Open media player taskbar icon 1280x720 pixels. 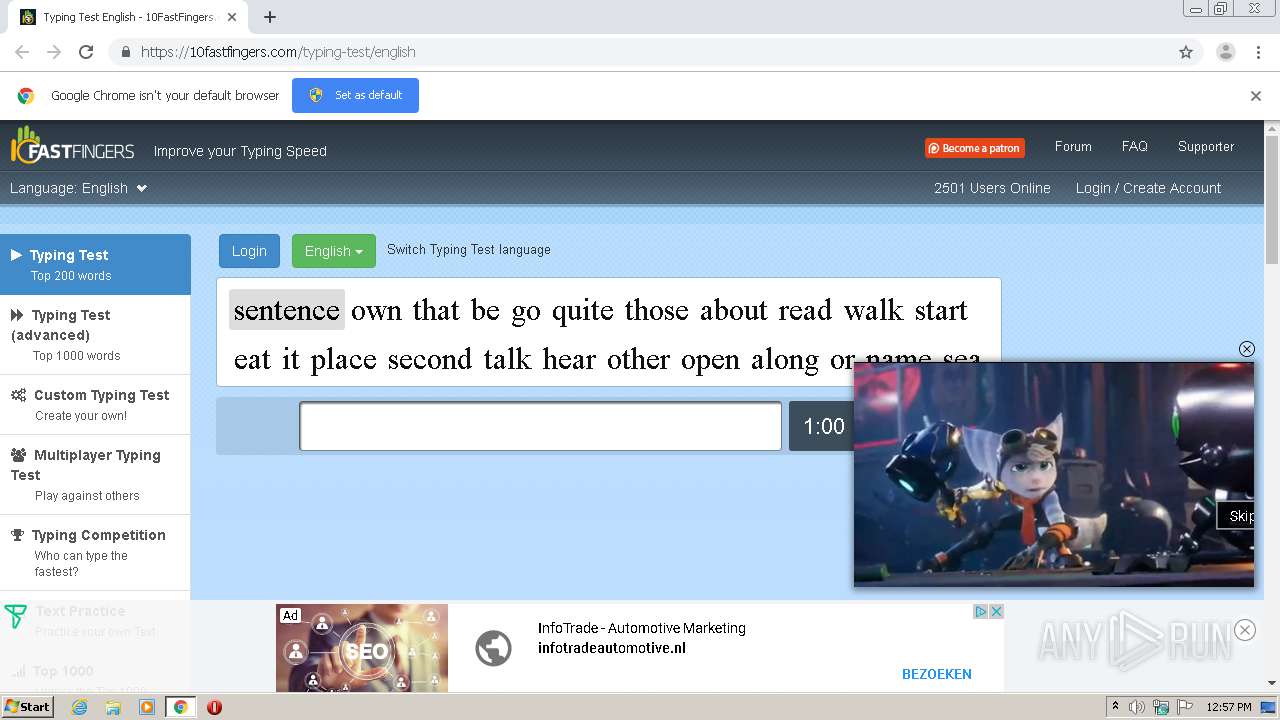tap(147, 707)
